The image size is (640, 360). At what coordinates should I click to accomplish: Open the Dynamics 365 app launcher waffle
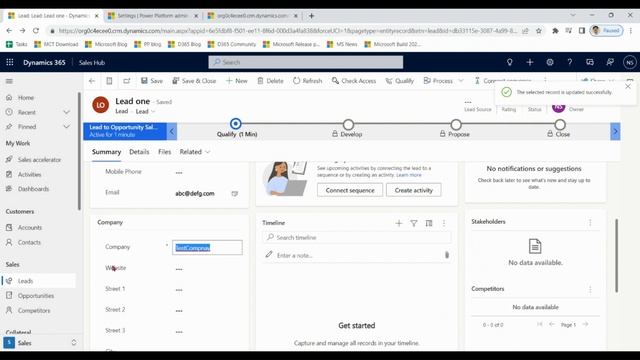10,62
